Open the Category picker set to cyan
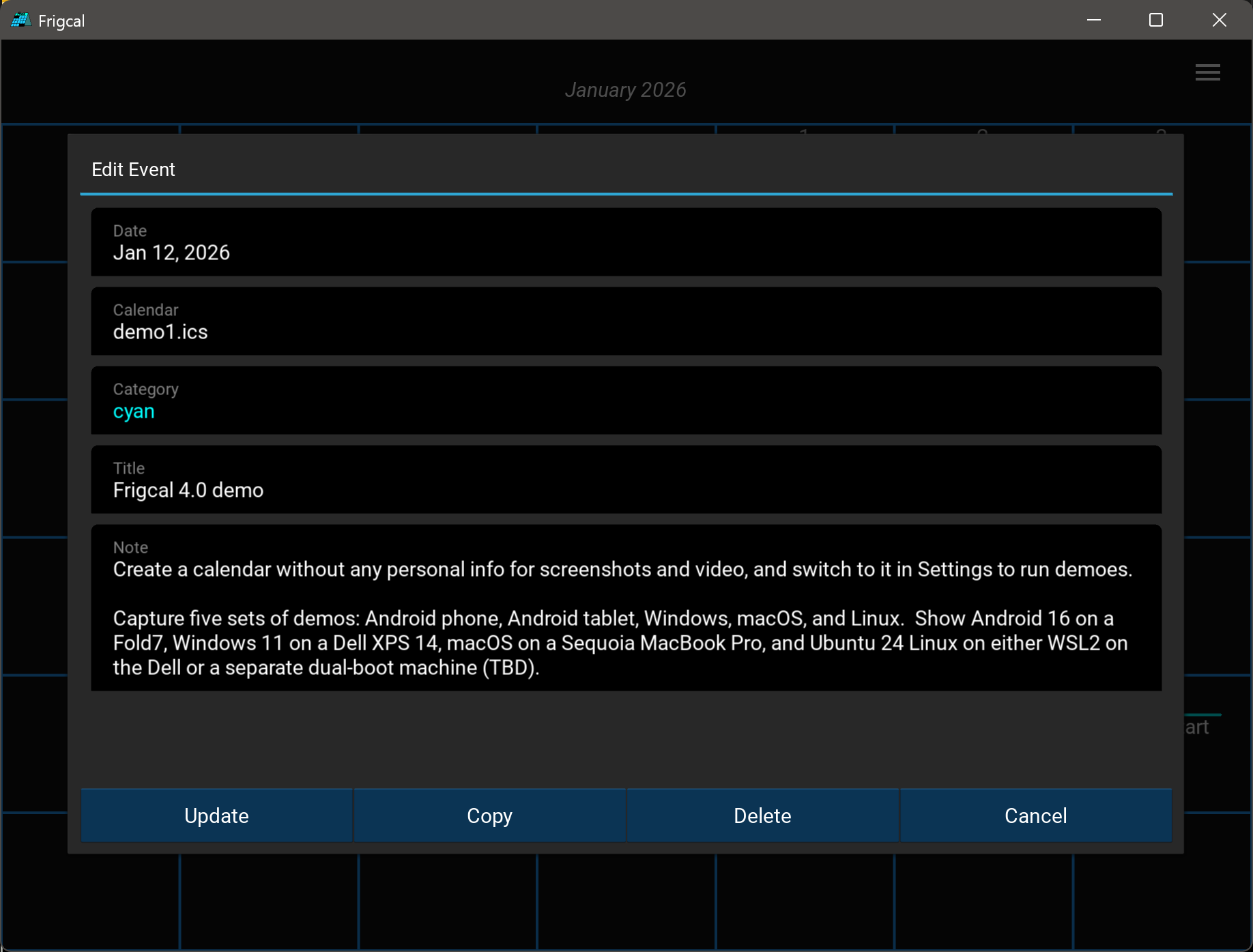The height and width of the screenshot is (952, 1253). coord(626,401)
